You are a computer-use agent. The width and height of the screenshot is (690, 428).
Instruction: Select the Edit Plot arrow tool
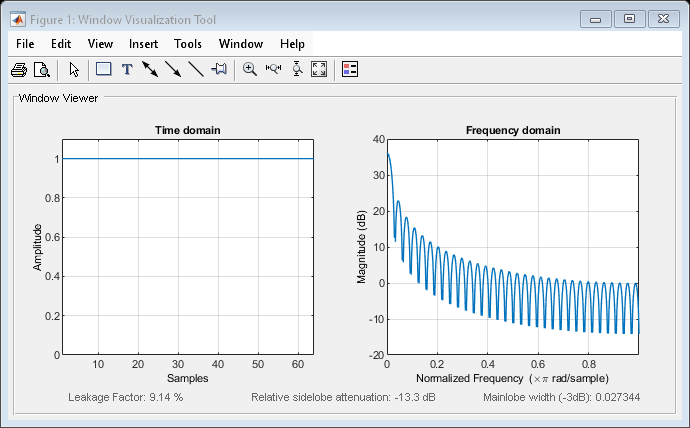coord(74,70)
